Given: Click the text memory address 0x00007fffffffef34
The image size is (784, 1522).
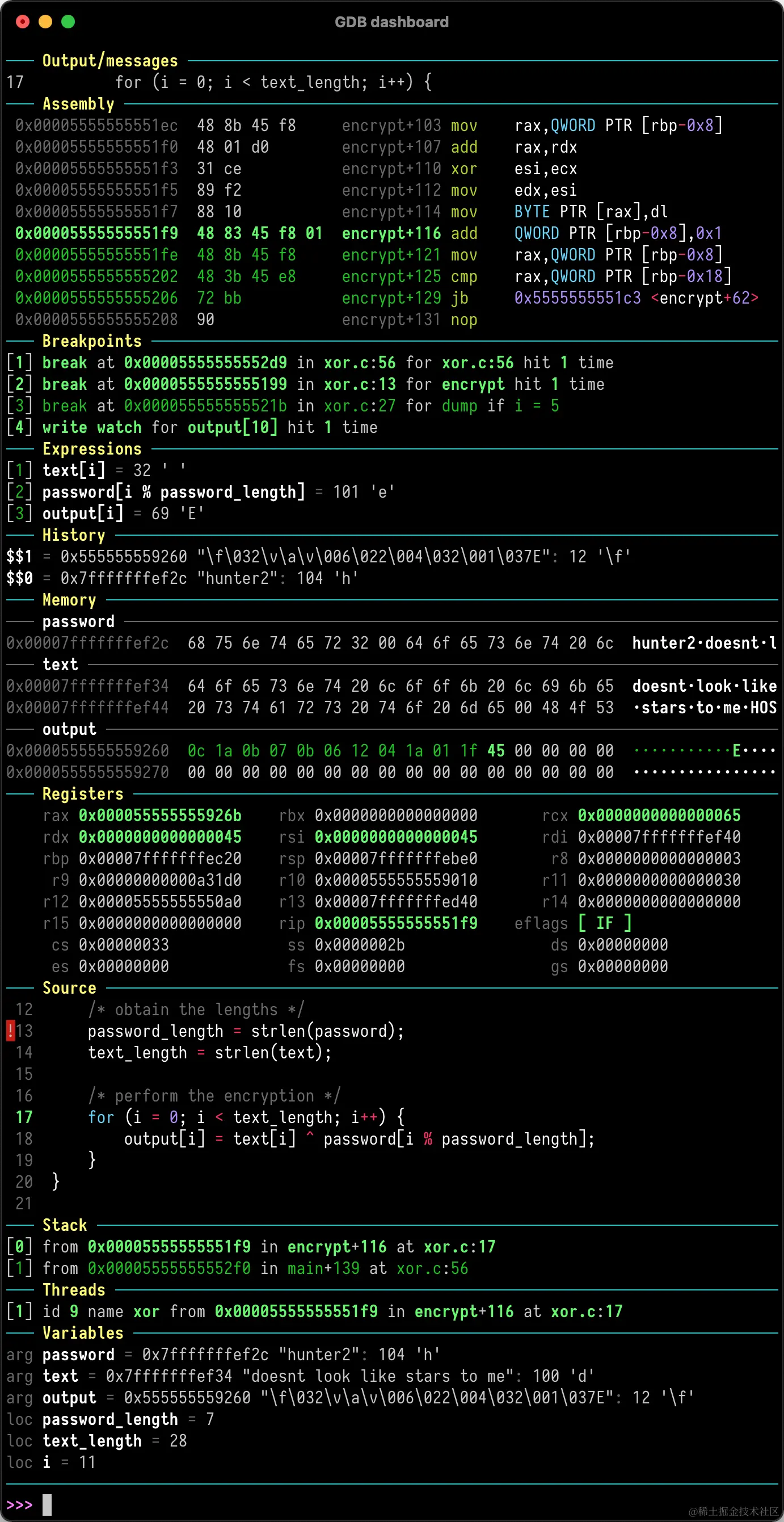Looking at the screenshot, I should (x=87, y=686).
